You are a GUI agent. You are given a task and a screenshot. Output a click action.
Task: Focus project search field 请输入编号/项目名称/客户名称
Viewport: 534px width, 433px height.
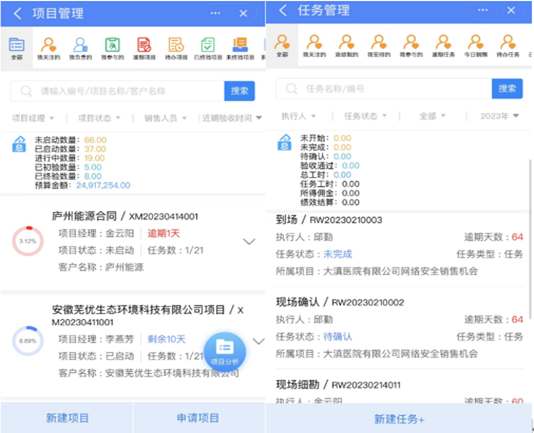(x=117, y=91)
